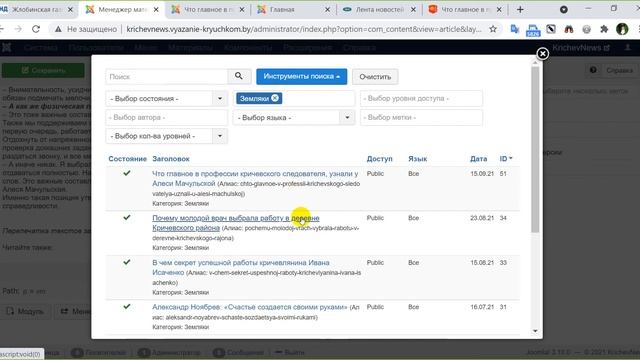Switch to Лента новостей browser tab
Viewport: 640px width, 360px height.
[380, 9]
